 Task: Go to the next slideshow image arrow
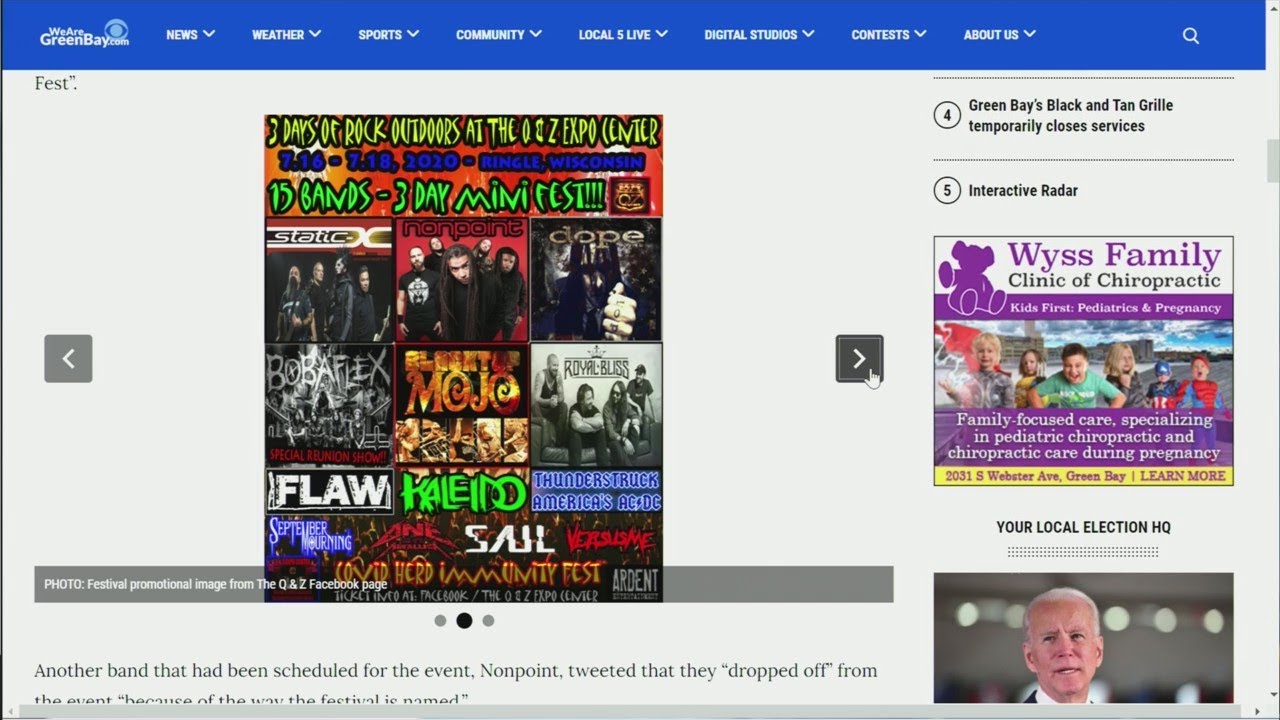[859, 358]
